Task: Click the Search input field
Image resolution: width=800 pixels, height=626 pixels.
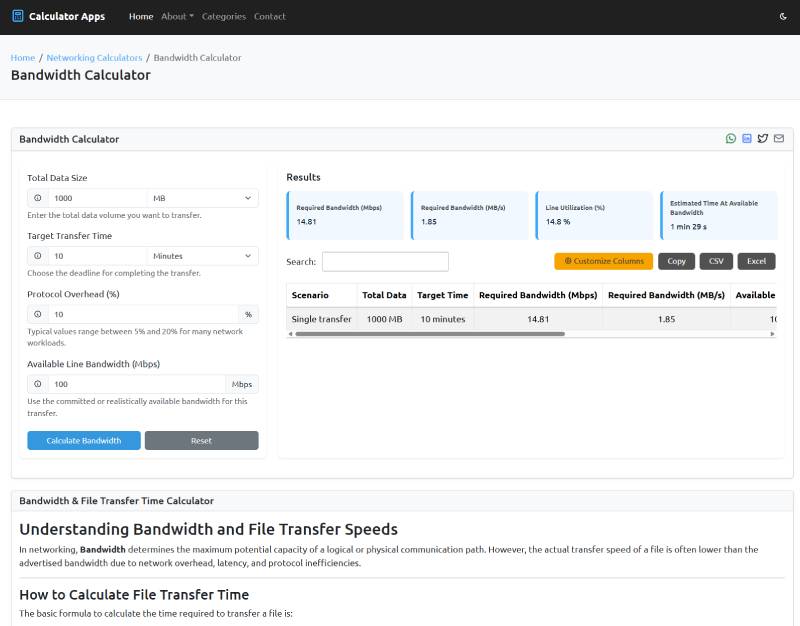Action: (385, 262)
